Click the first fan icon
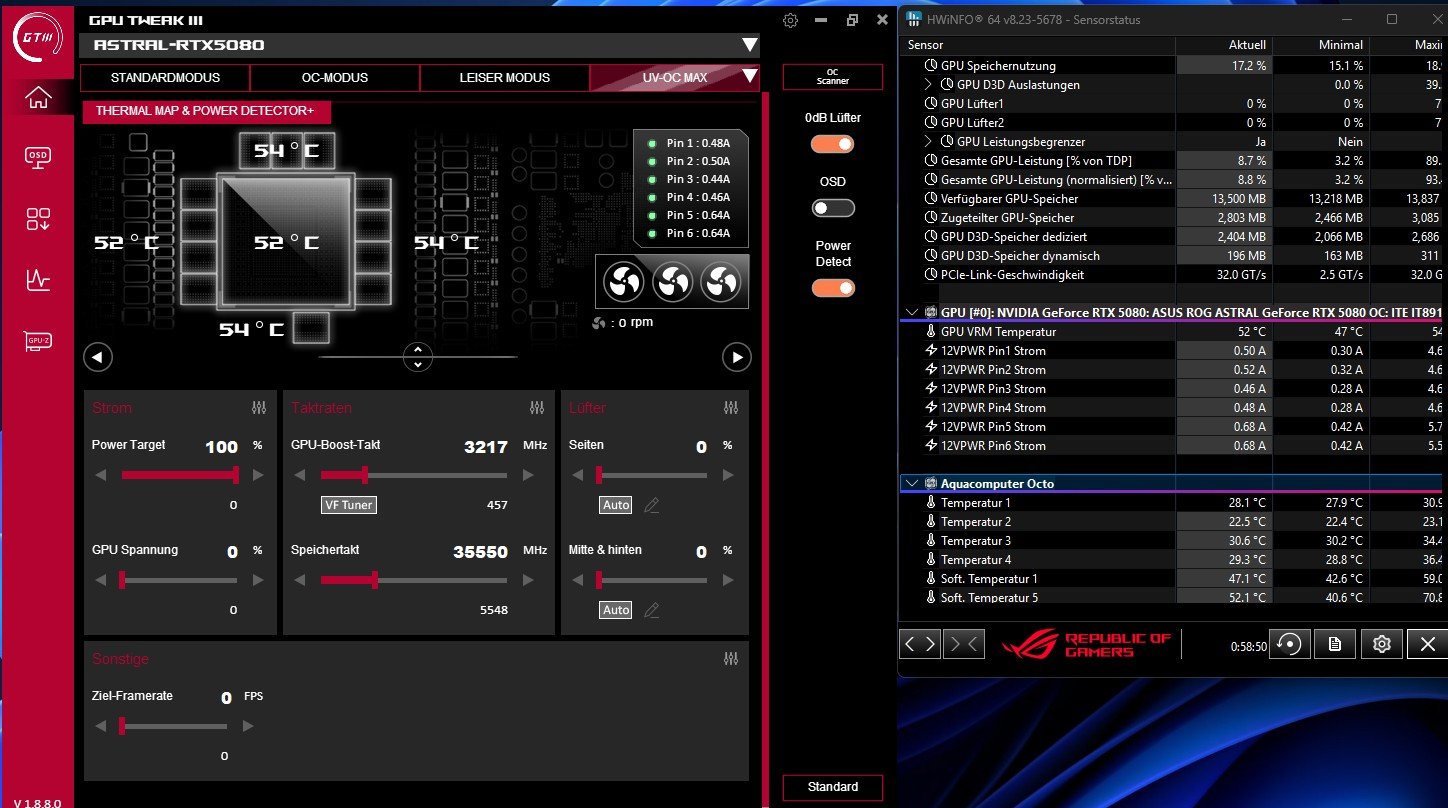Screen dimensions: 1448x808 point(624,283)
